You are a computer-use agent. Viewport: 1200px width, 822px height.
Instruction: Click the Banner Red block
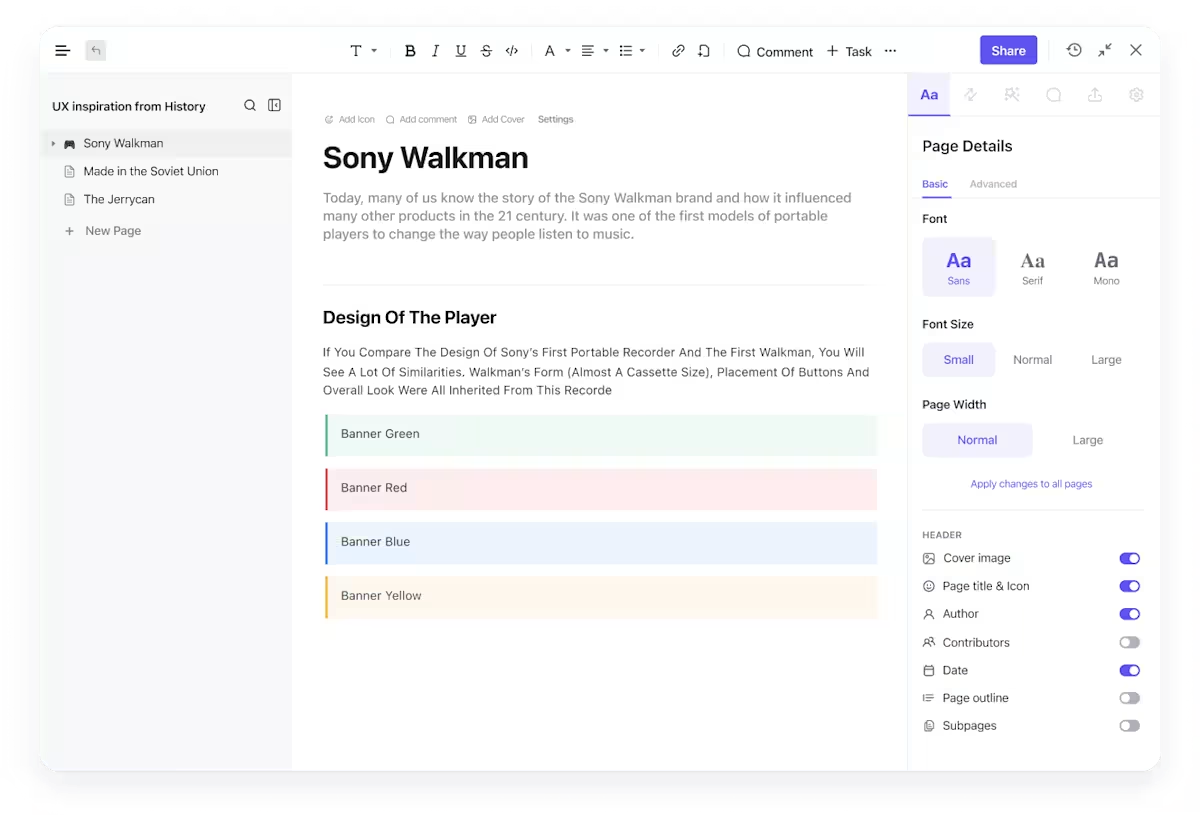coord(601,489)
